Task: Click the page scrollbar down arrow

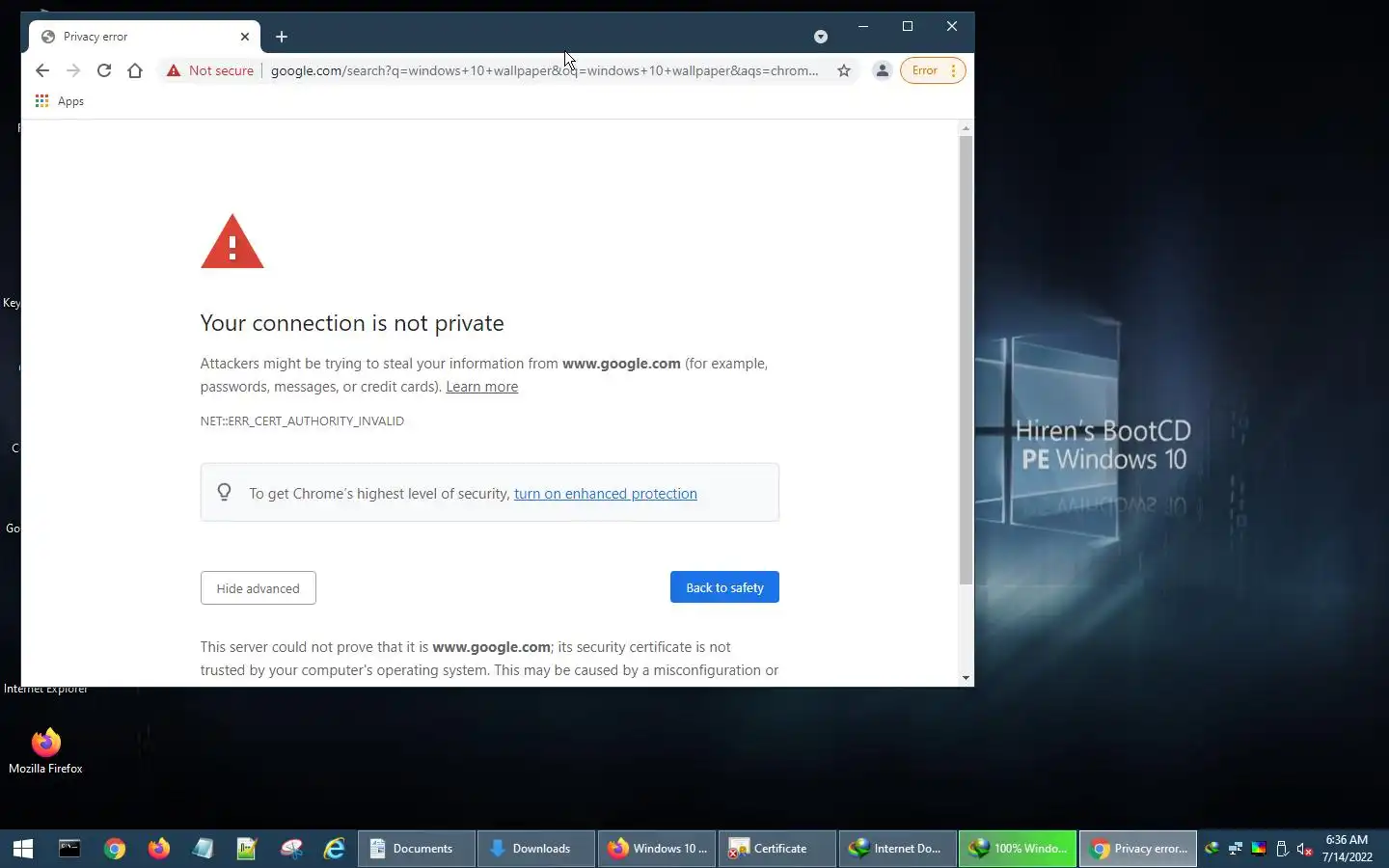Action: pyautogui.click(x=966, y=678)
